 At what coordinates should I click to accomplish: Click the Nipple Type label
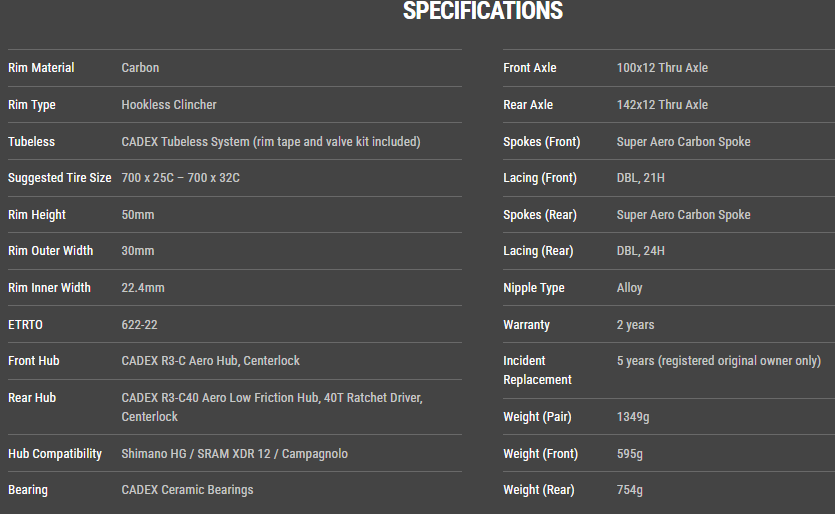(x=534, y=288)
